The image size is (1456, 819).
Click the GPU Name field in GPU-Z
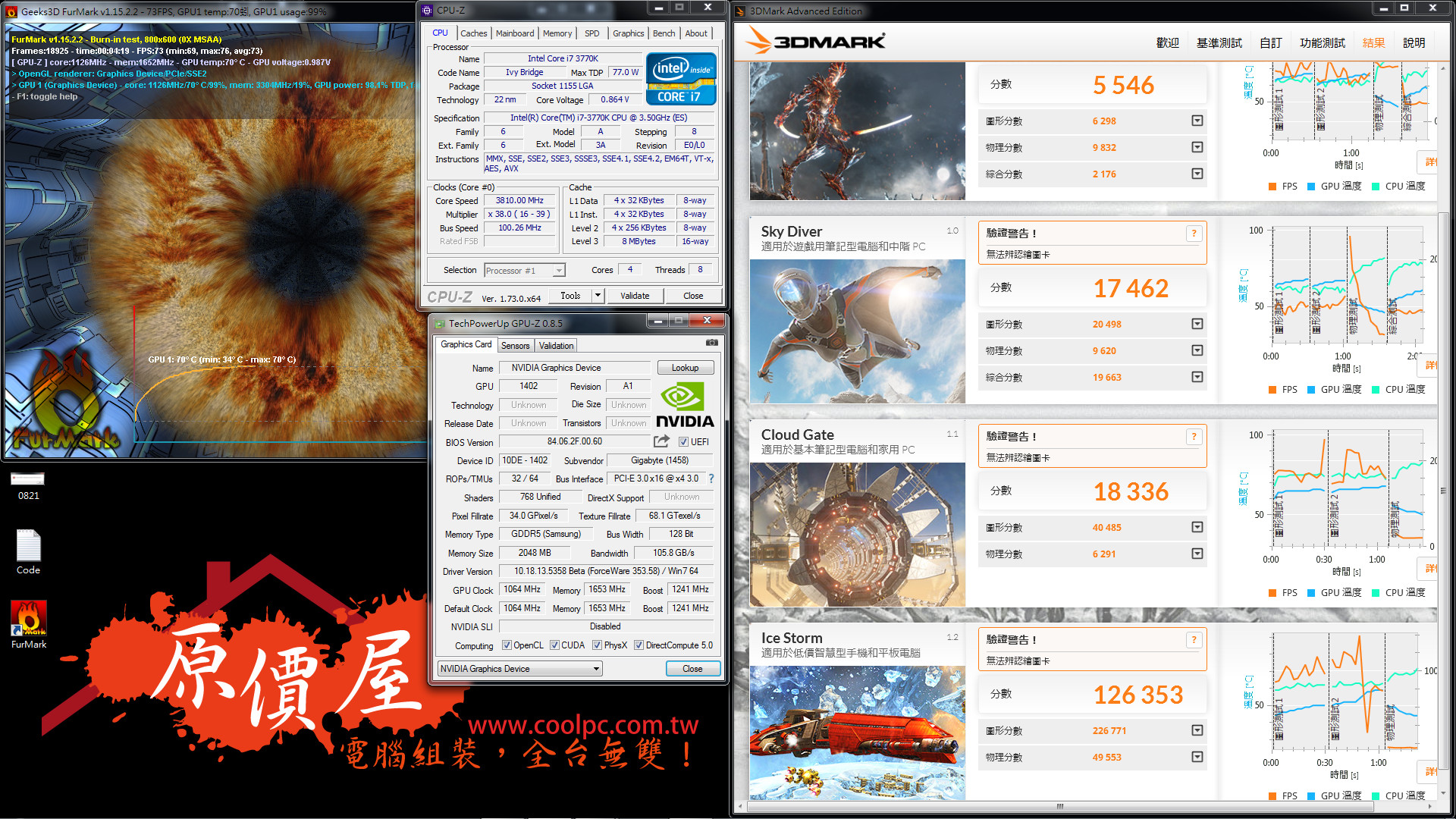574,368
